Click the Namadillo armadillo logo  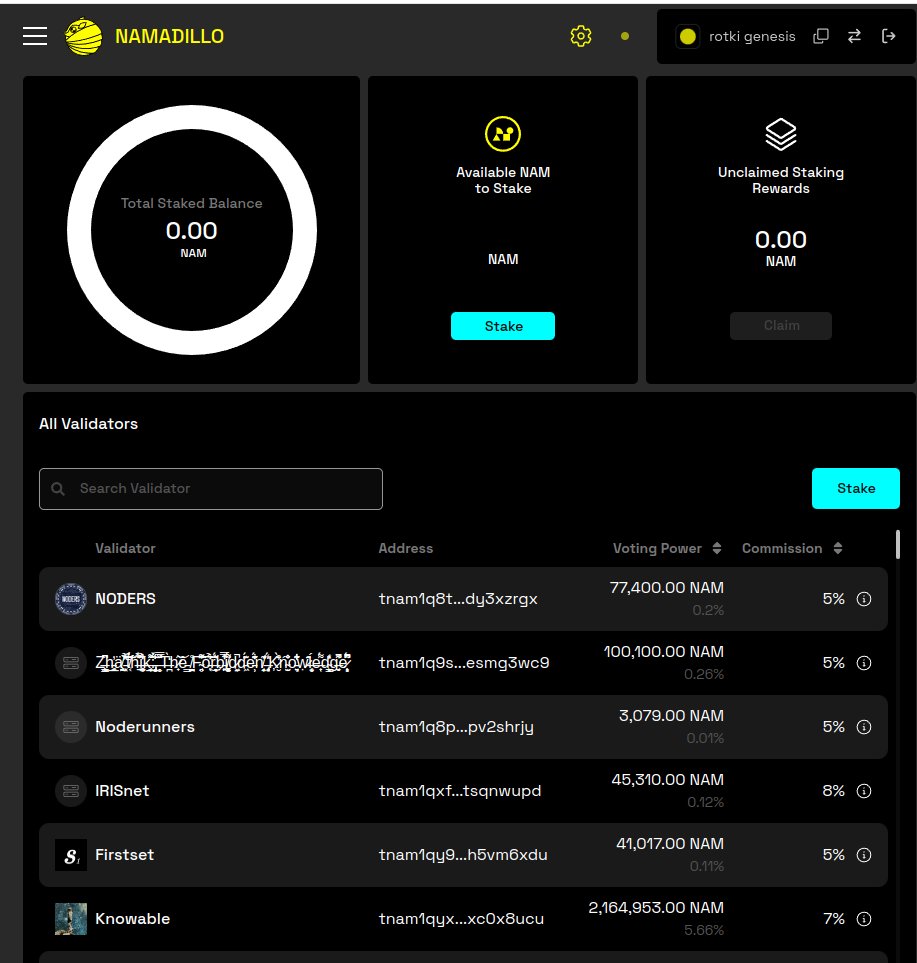pyautogui.click(x=83, y=35)
